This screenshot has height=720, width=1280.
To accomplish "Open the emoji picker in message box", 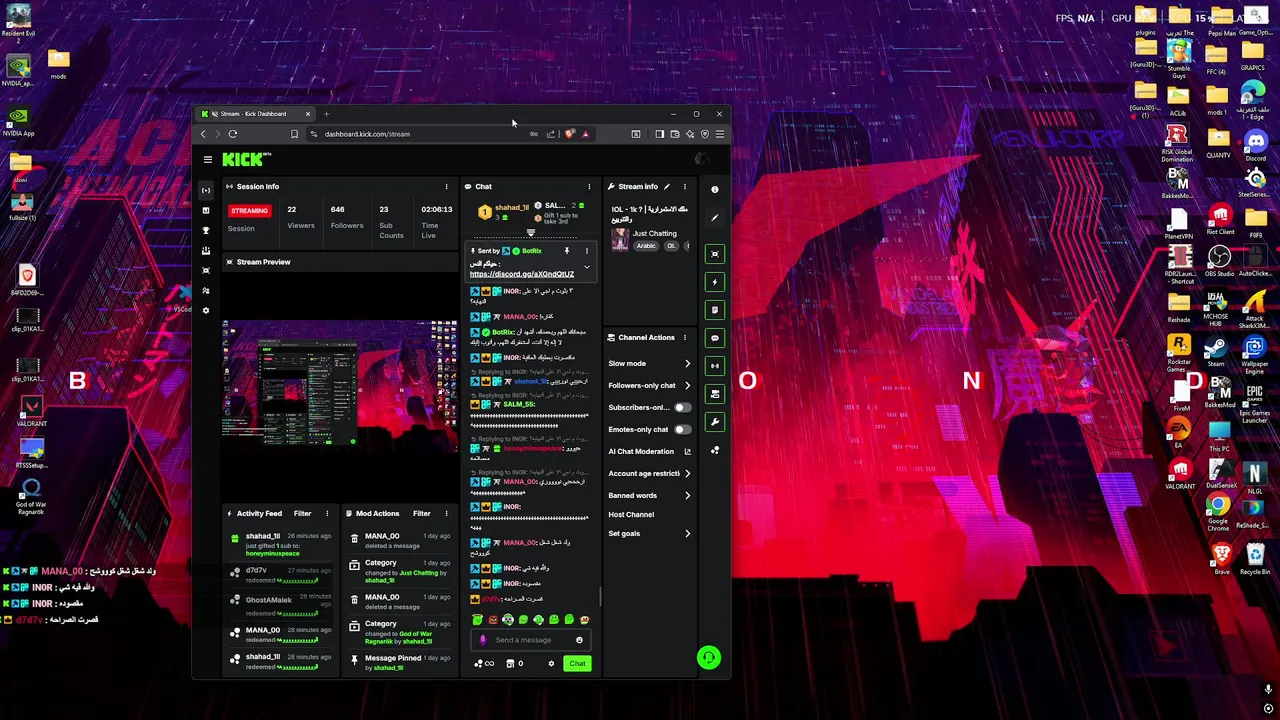I will point(579,640).
